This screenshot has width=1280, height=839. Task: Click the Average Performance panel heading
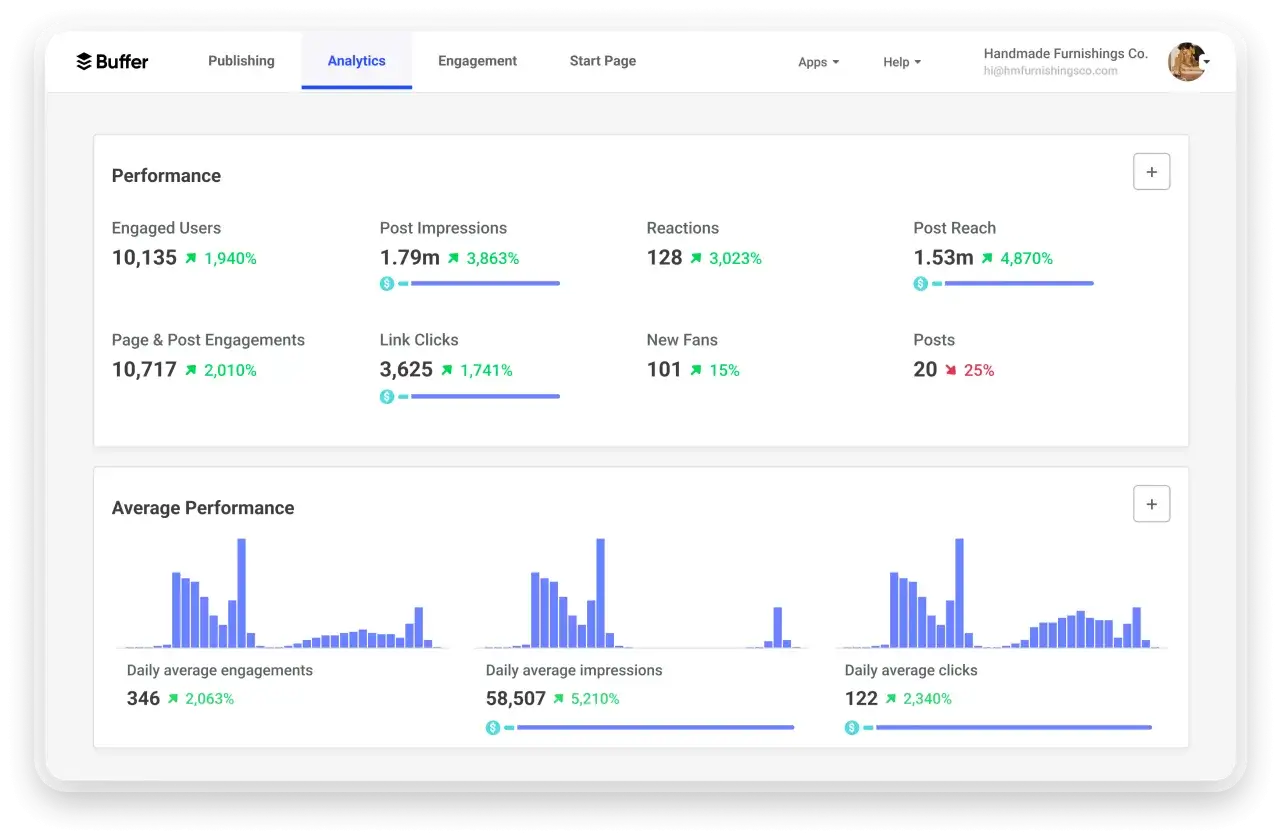pos(203,508)
